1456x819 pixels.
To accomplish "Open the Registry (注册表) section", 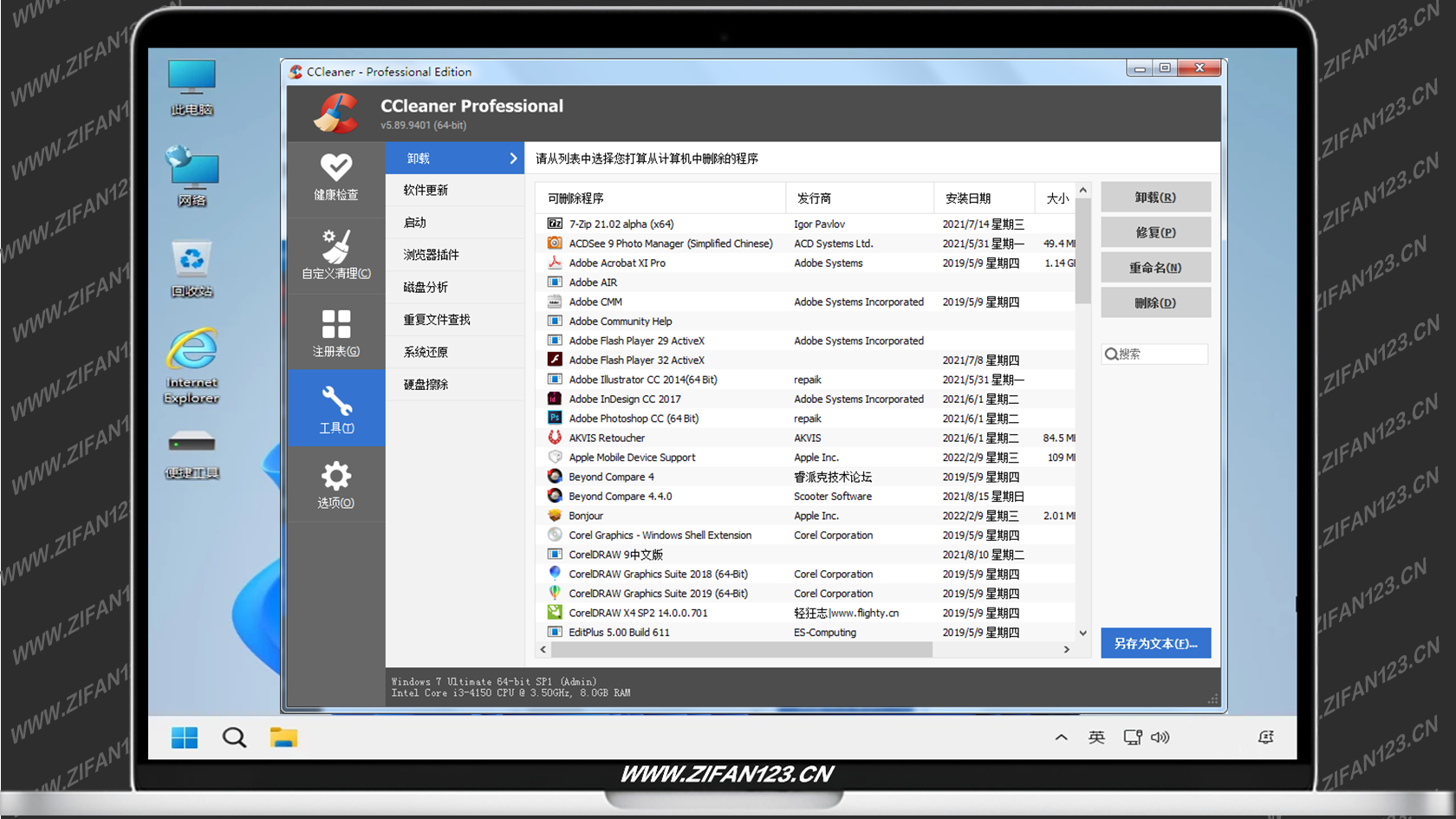I will [336, 333].
